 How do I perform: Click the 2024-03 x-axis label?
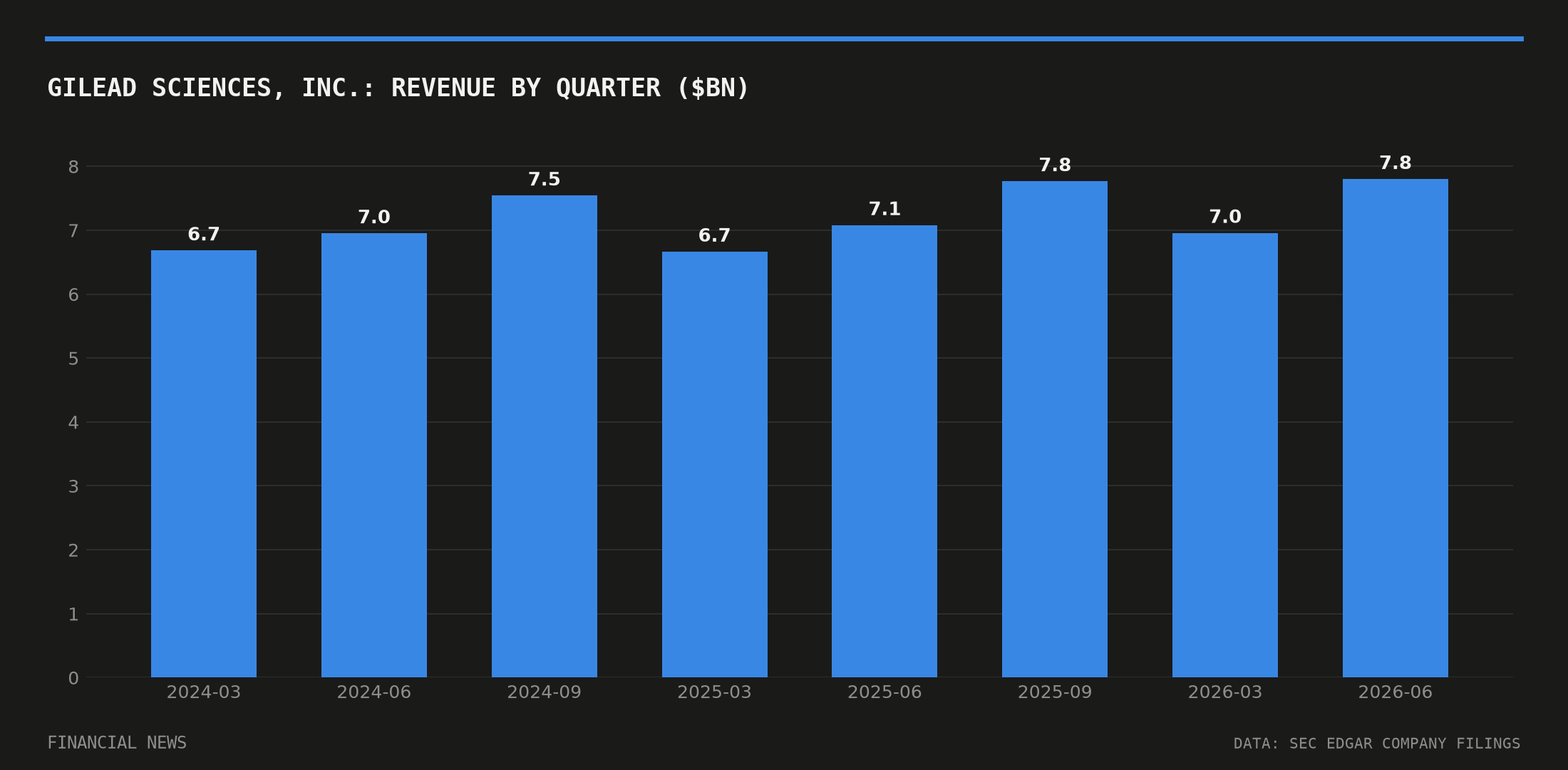(x=204, y=692)
